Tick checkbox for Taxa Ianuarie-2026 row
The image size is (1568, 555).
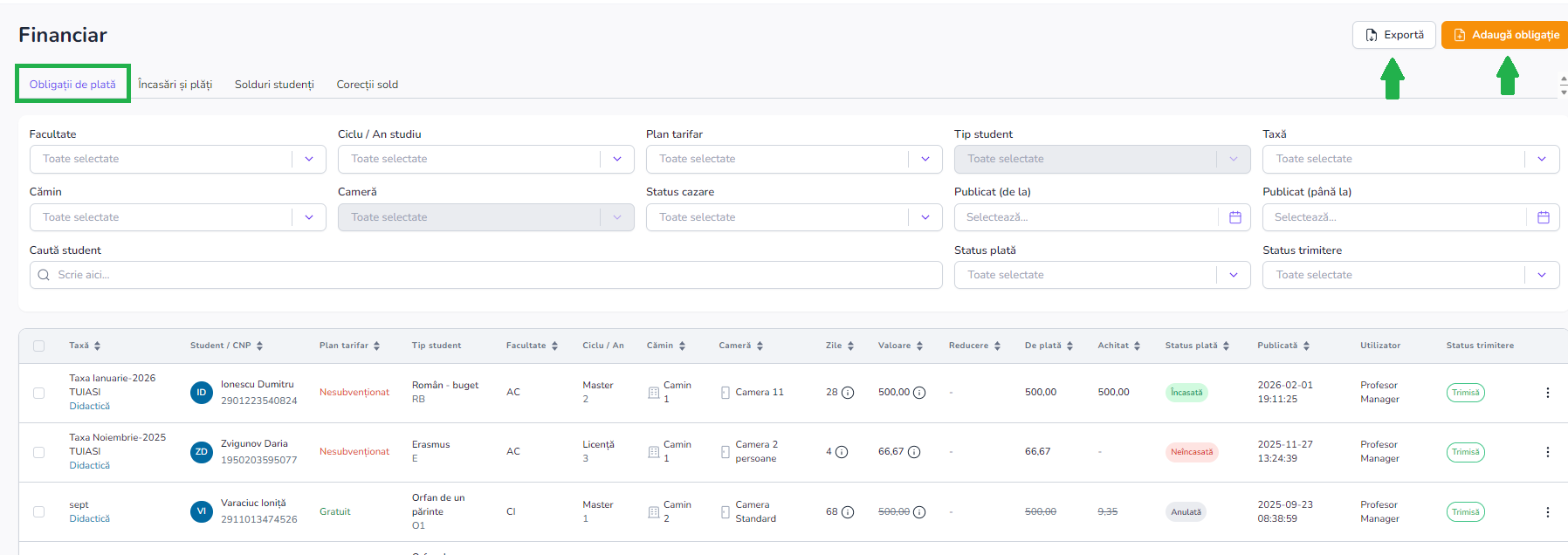38,393
